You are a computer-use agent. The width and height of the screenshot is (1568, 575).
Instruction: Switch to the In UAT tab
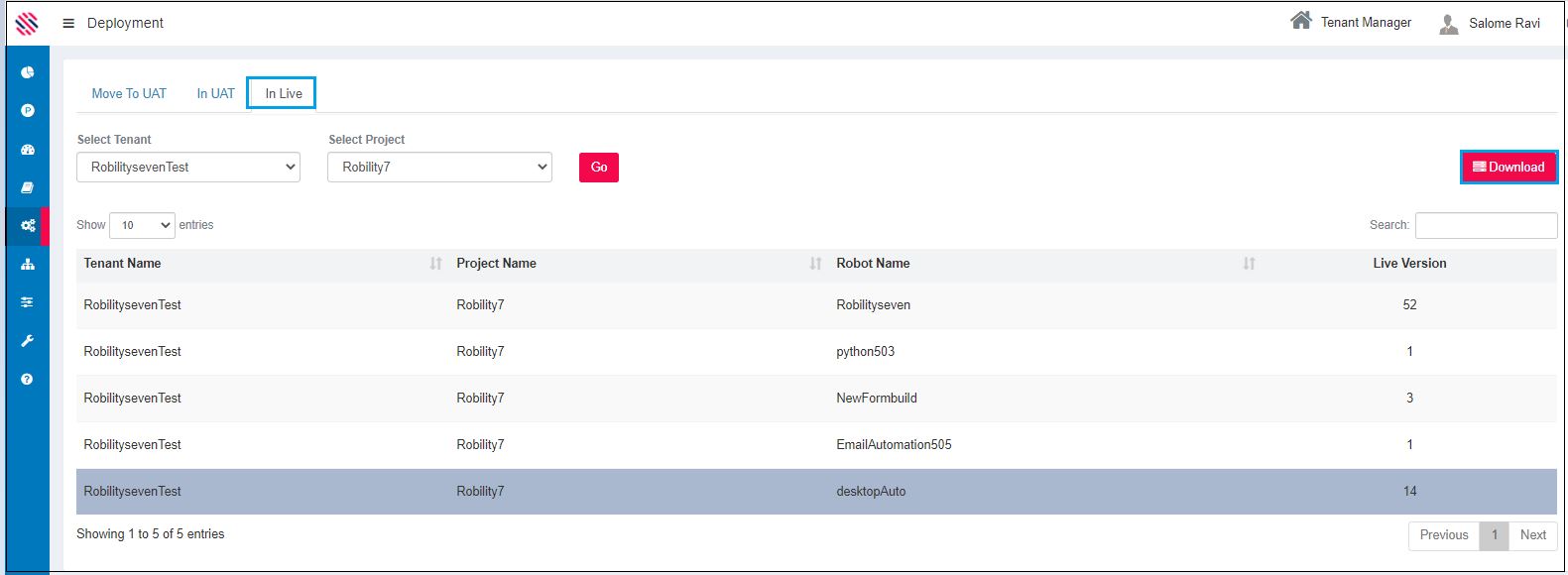(x=215, y=94)
